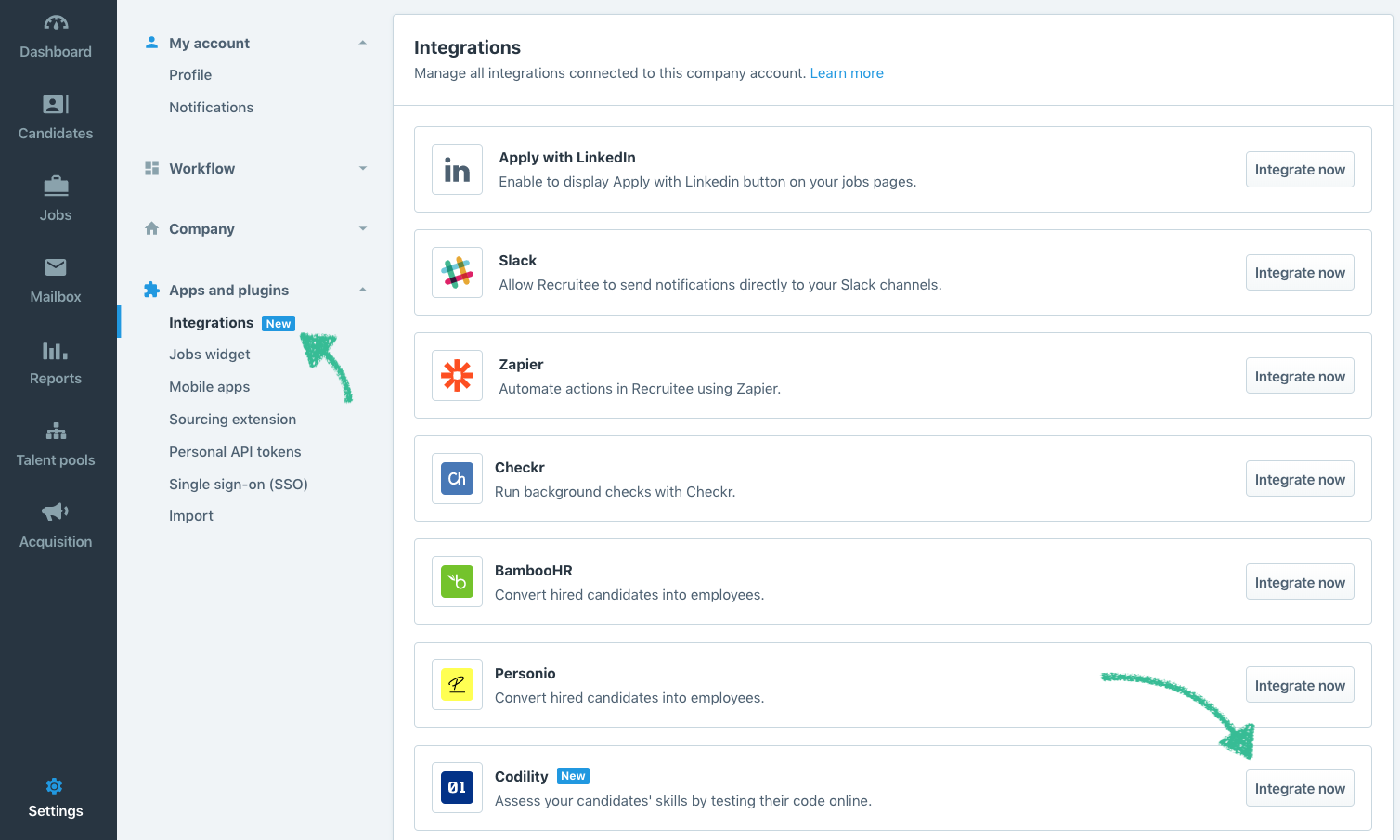This screenshot has width=1400, height=840.
Task: Open the Jobs section via its briefcase icon
Action: [56, 185]
